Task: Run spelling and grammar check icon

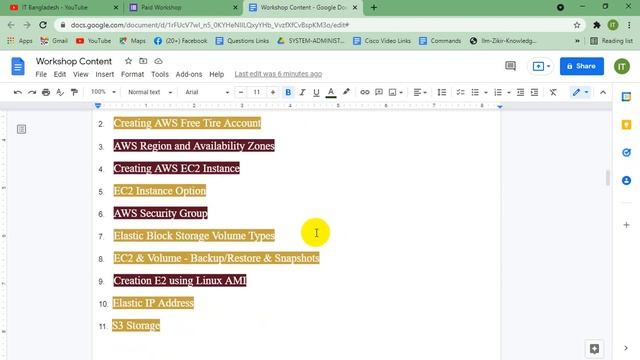Action: [x=60, y=92]
